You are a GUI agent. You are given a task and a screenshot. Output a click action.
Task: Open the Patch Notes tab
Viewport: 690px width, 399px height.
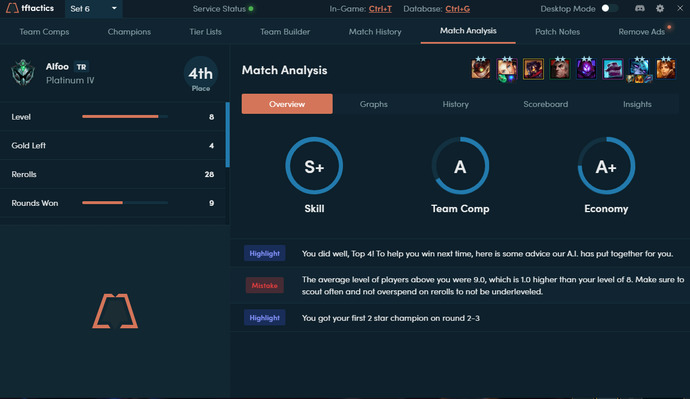[558, 32]
